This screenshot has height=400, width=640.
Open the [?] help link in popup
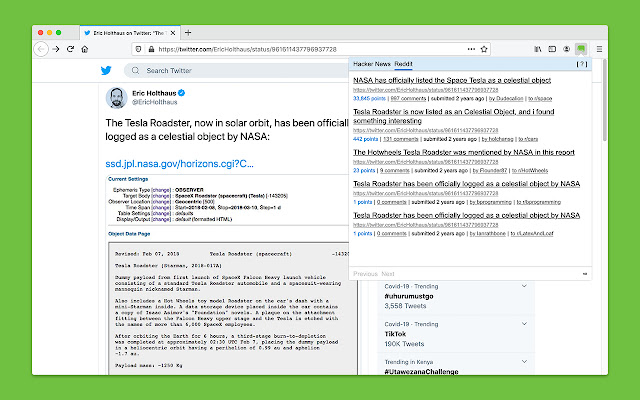point(582,64)
